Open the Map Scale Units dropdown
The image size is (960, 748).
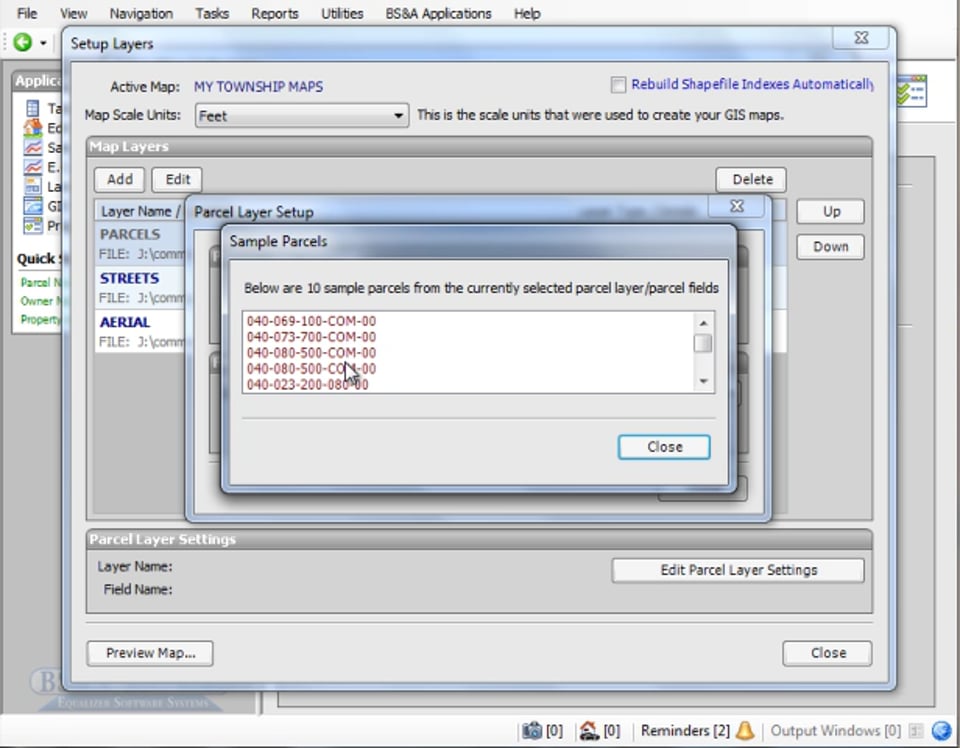click(302, 115)
